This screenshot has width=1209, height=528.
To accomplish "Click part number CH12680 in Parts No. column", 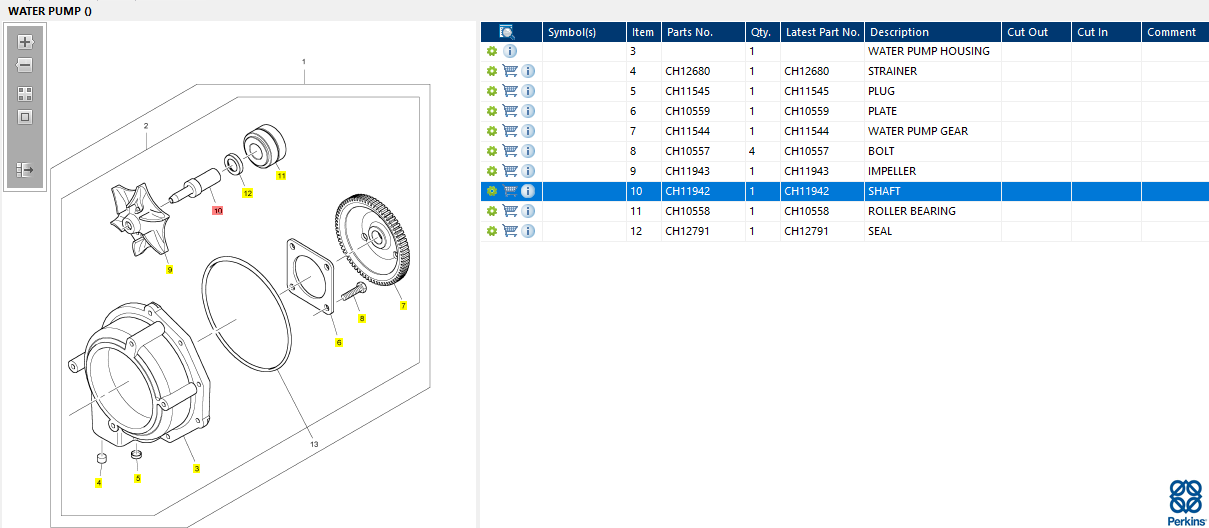I will point(688,71).
